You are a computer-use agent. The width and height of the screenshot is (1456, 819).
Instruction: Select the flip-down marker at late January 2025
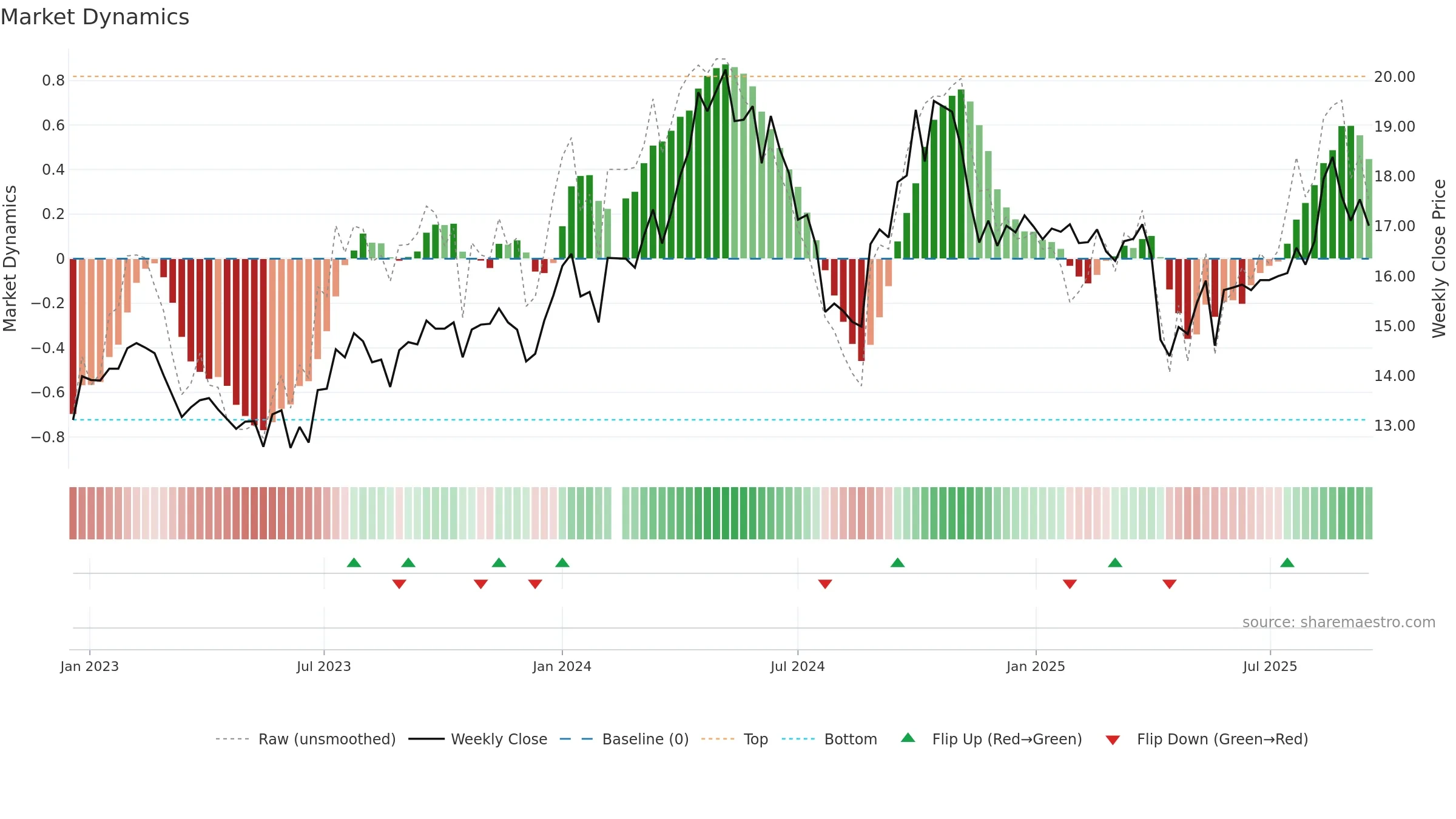[x=1070, y=584]
